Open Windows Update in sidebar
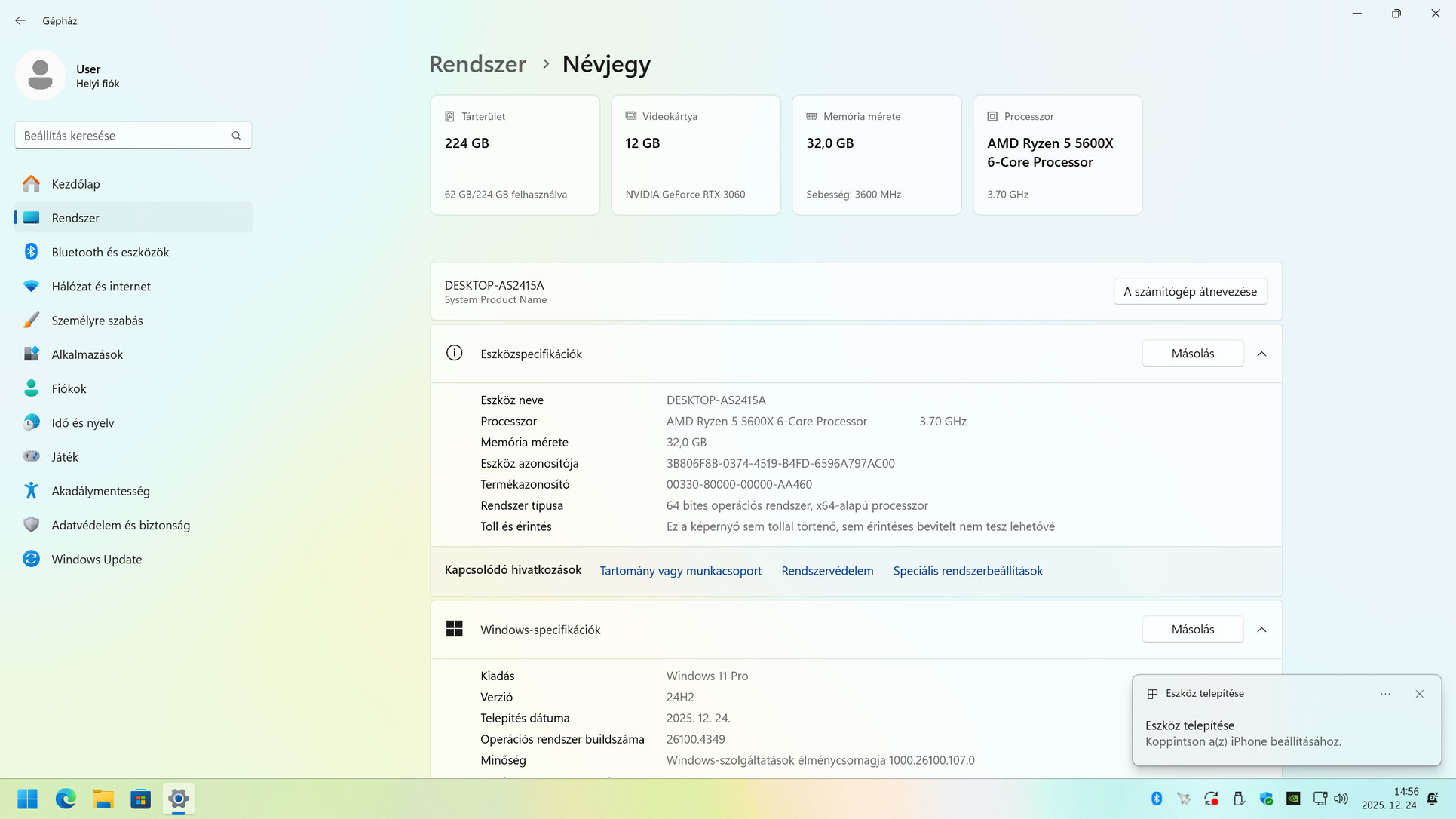 [x=97, y=560]
